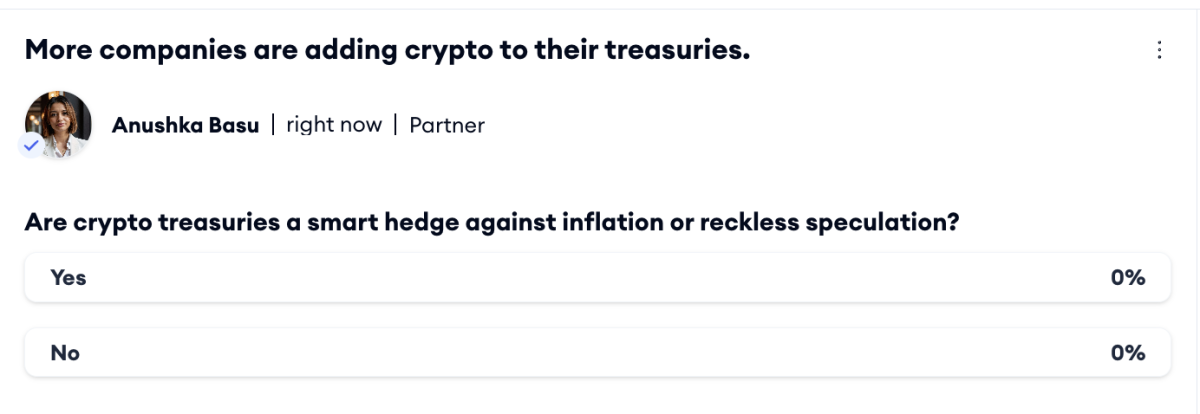Click the 0% result for No
Viewport: 1200px width, 414px height.
(1127, 353)
